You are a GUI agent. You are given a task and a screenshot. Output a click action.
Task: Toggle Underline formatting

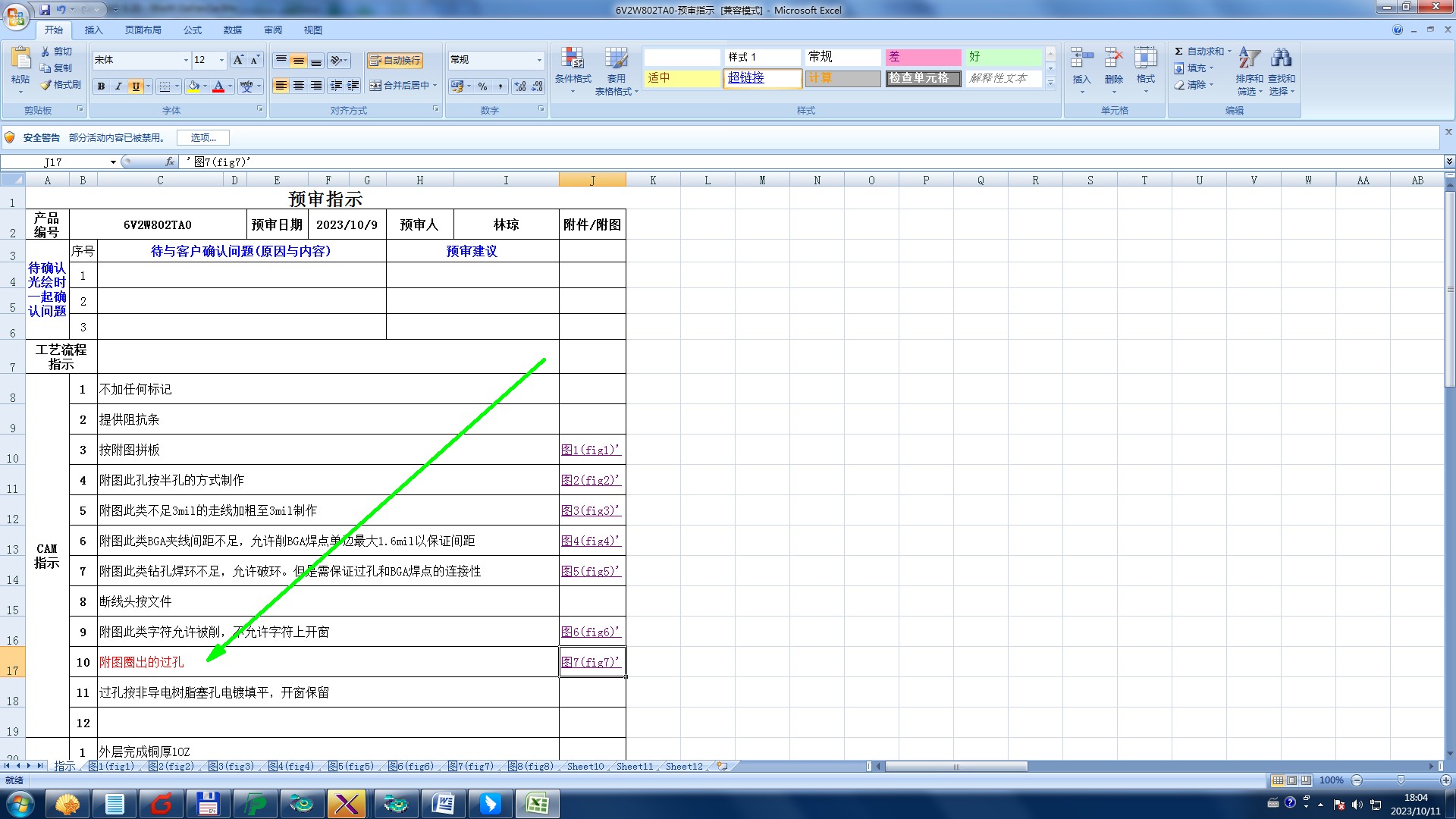(x=136, y=86)
